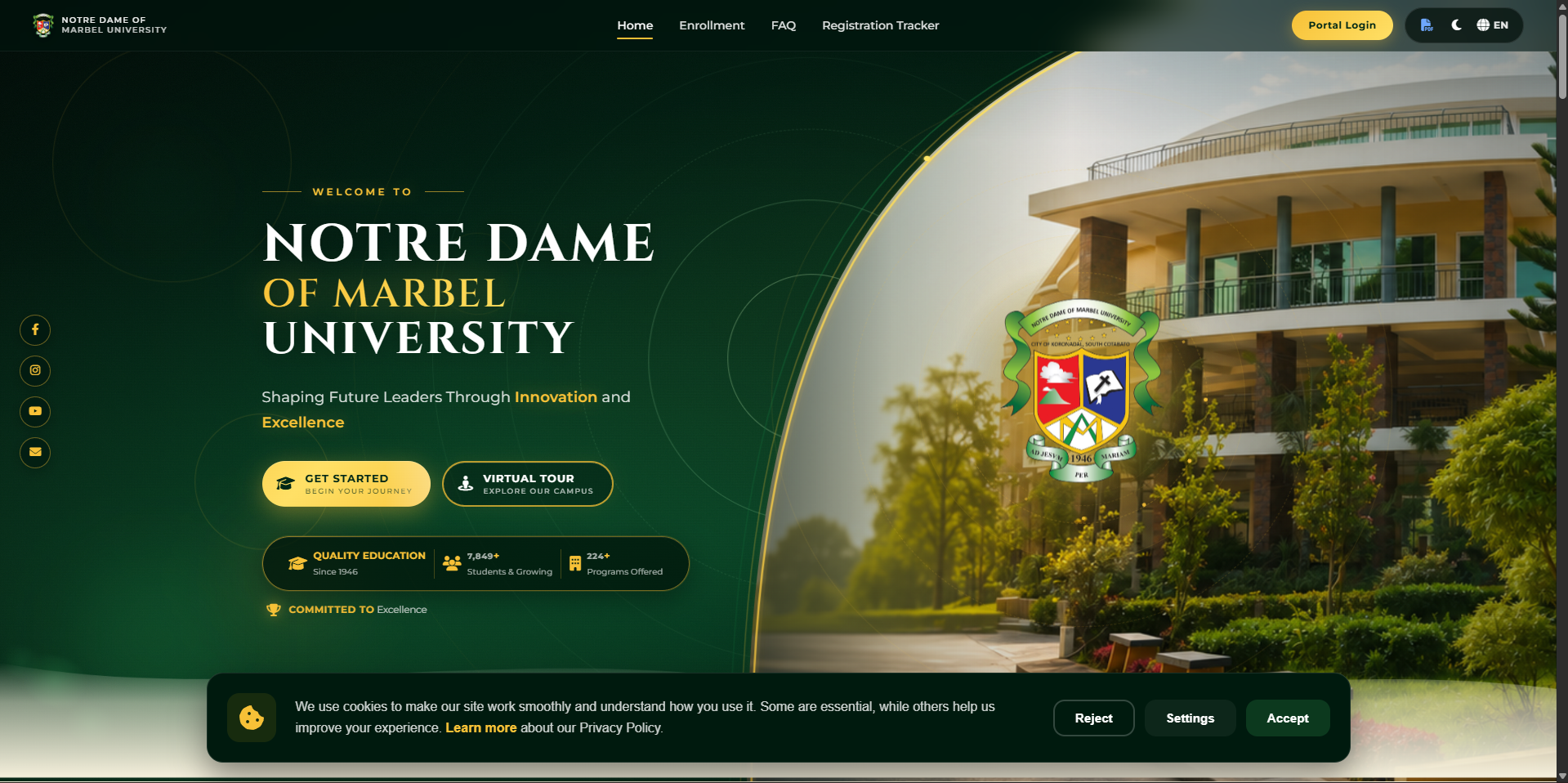Click the trophy icon beside Committed To
This screenshot has height=783, width=1568.
point(274,610)
